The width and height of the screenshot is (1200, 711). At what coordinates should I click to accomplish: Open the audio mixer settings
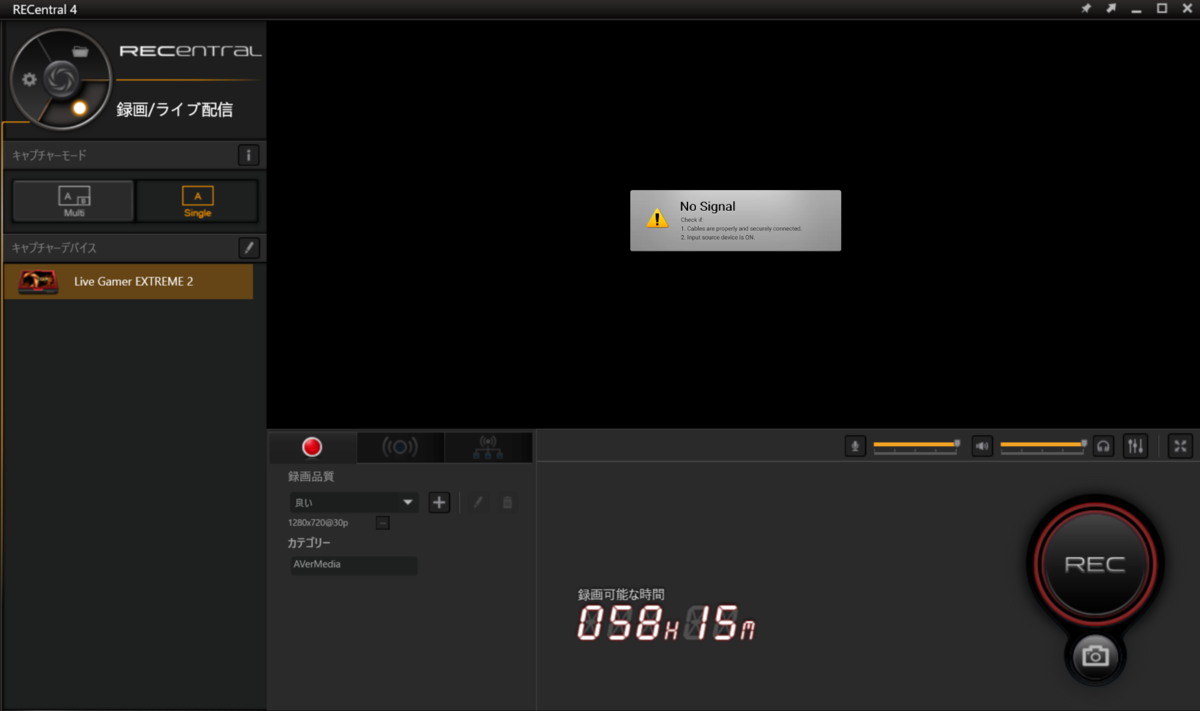click(1135, 446)
